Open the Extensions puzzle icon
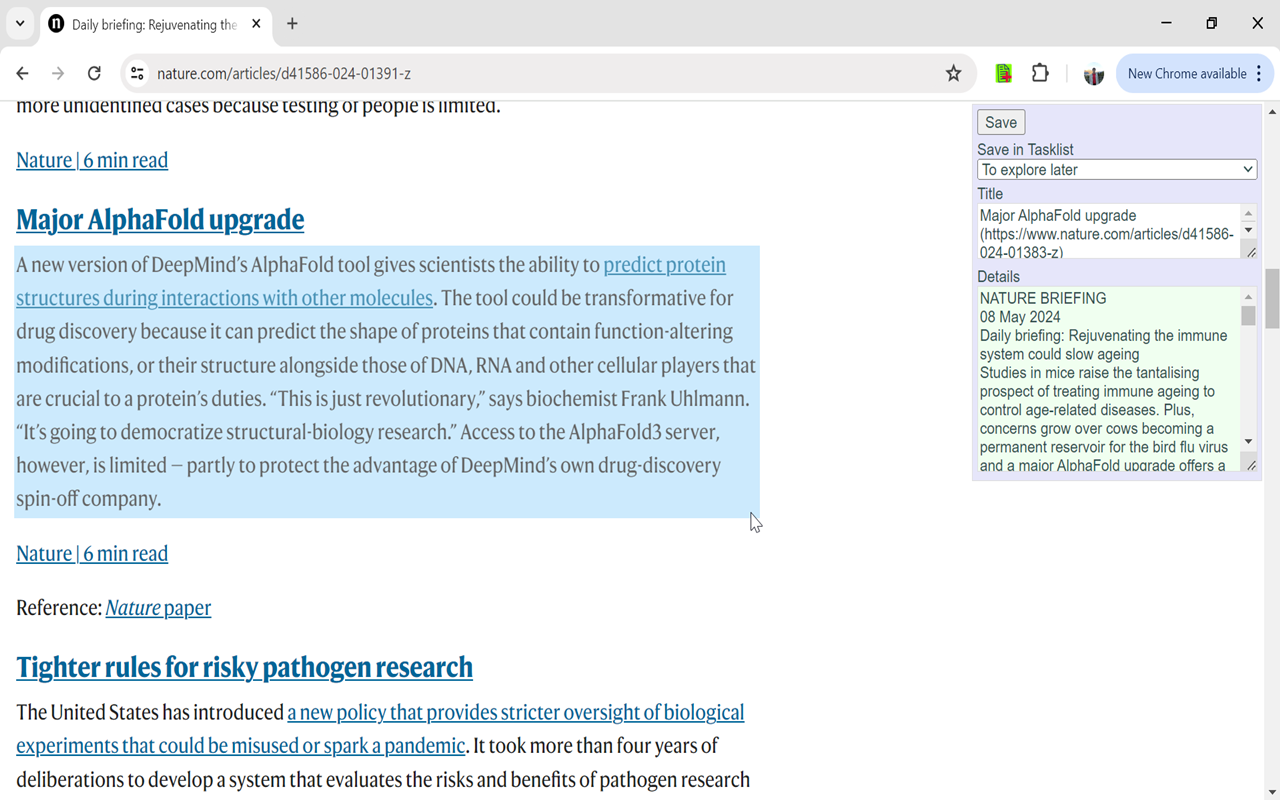The image size is (1280, 800). [1040, 73]
